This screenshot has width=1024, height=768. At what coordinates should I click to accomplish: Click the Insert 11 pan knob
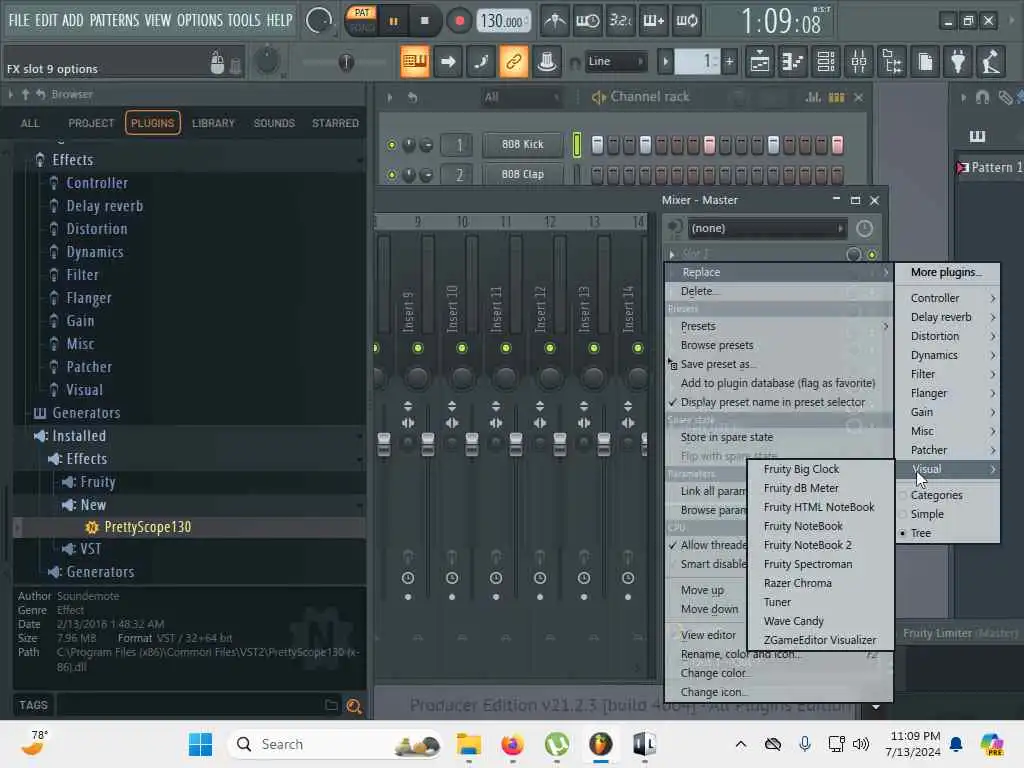[505, 377]
